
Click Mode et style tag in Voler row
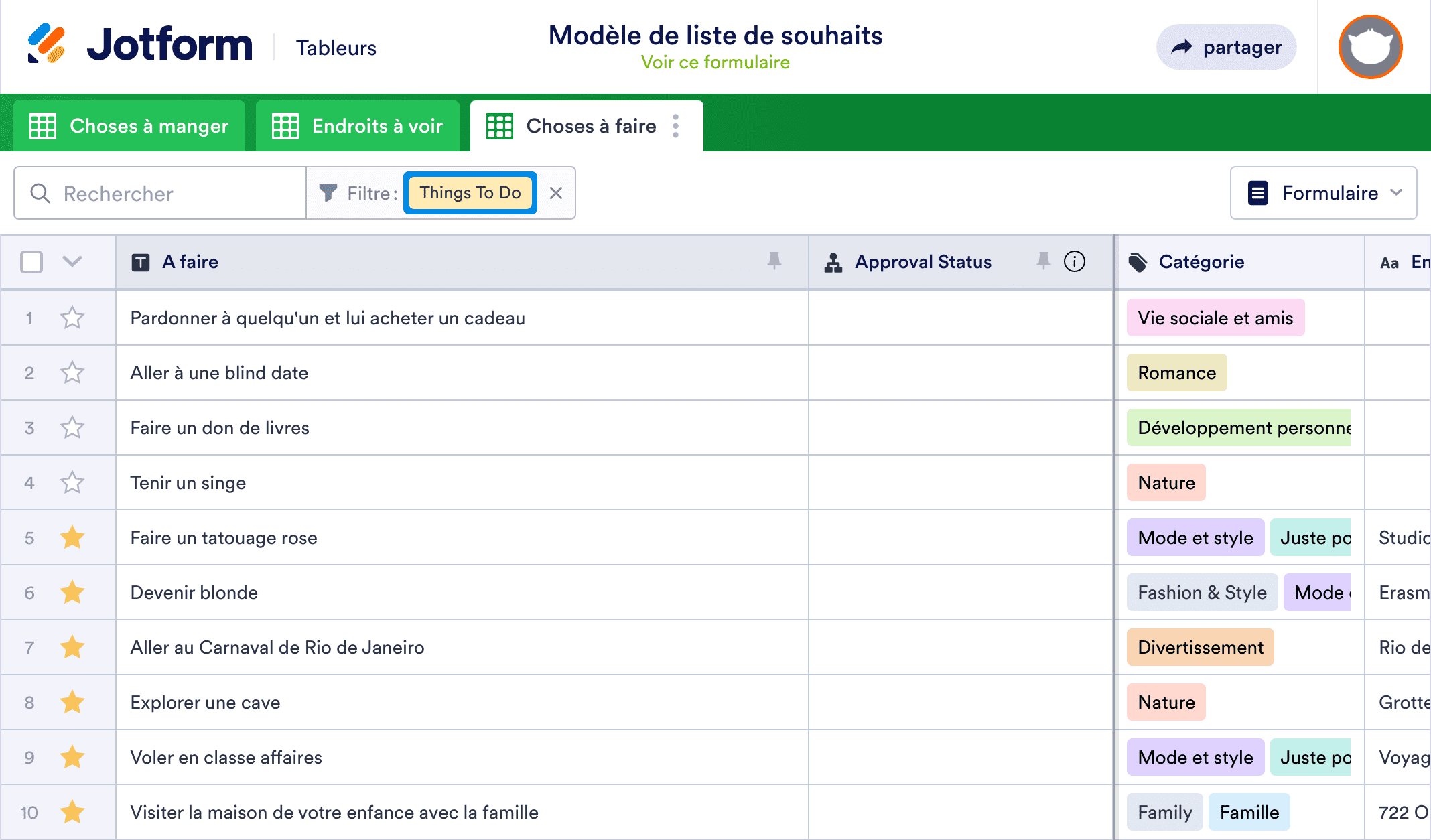coord(1195,757)
